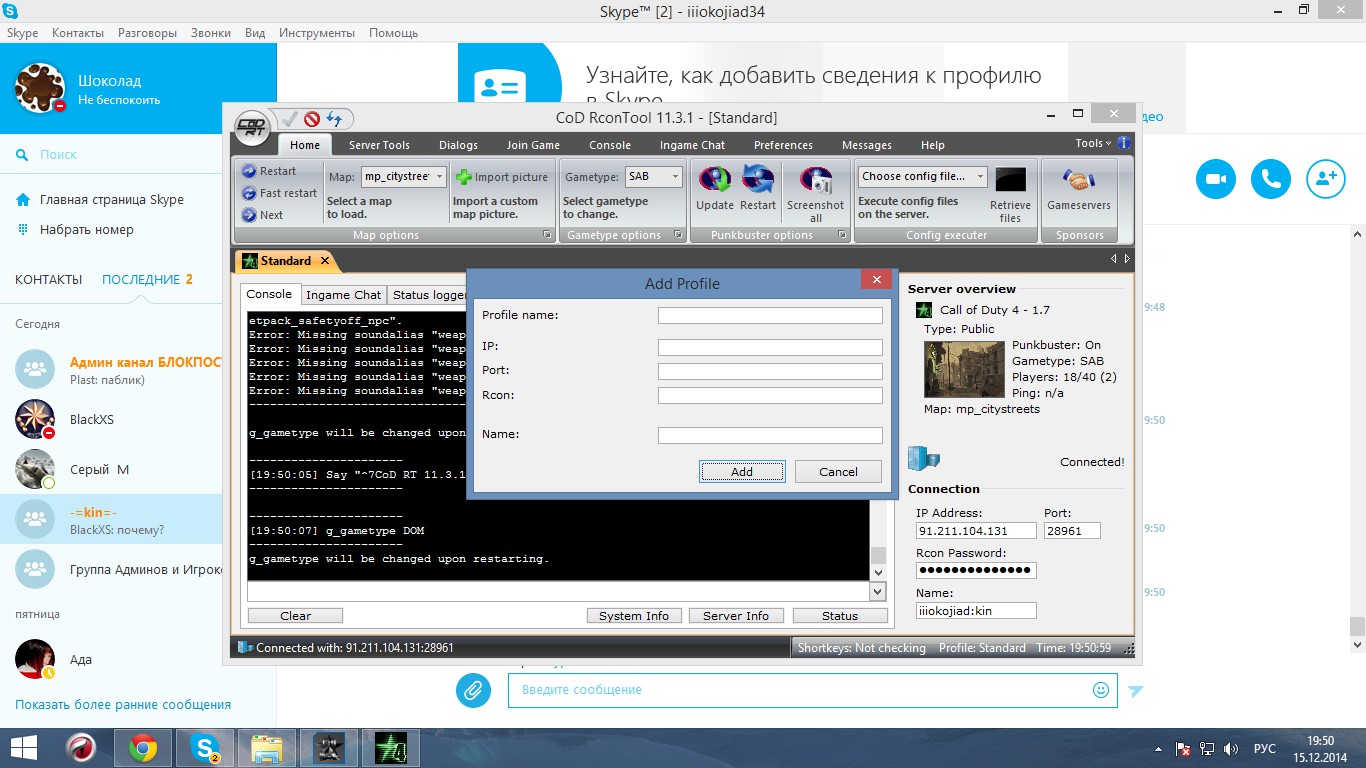Click Fast restart in Map options
Screen dimensions: 1366x768
(279, 193)
